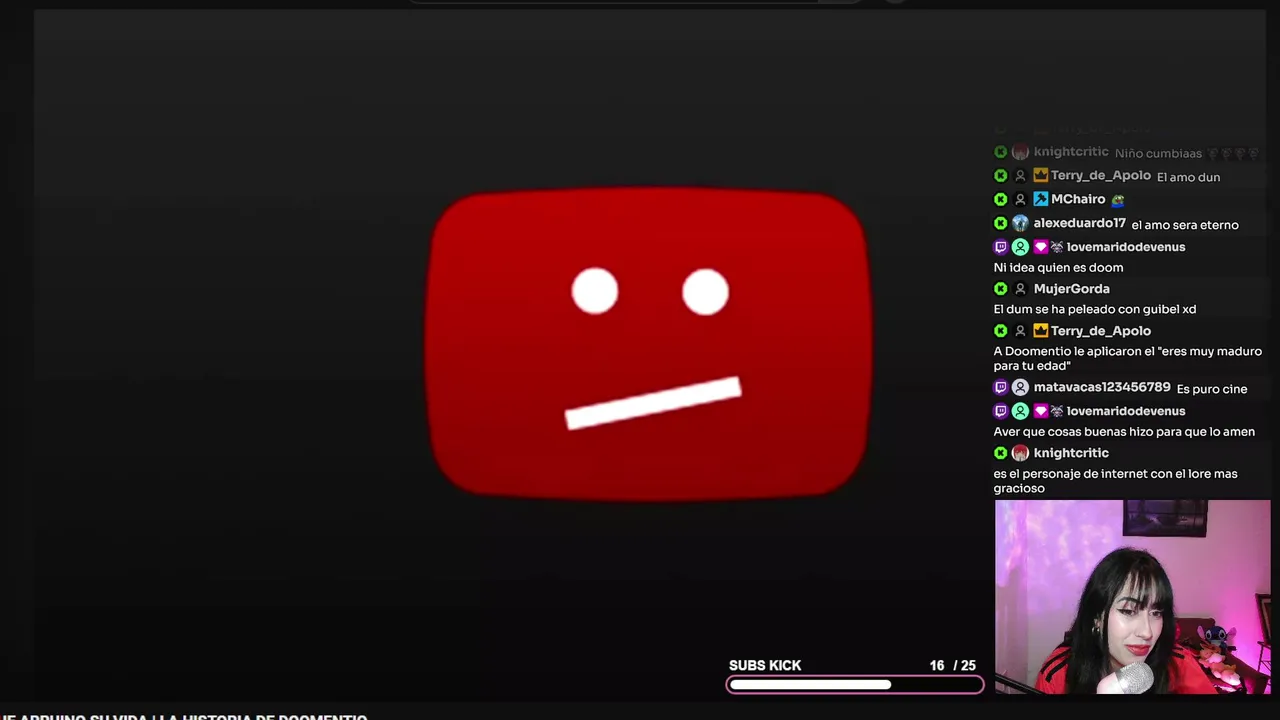Click crown badge above "A Doomentio" message
This screenshot has width=1280, height=720.
(1040, 331)
